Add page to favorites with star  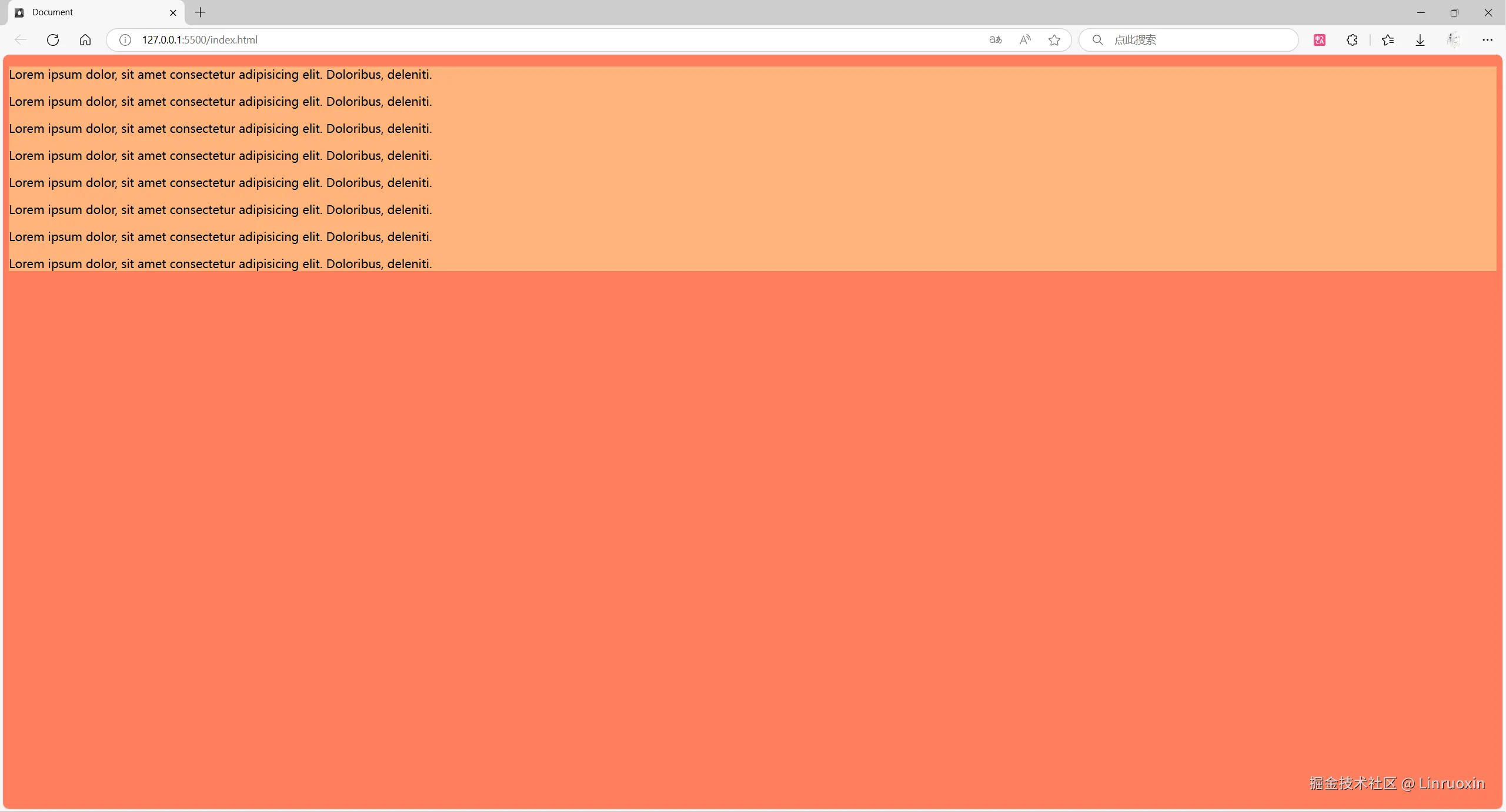coord(1054,40)
